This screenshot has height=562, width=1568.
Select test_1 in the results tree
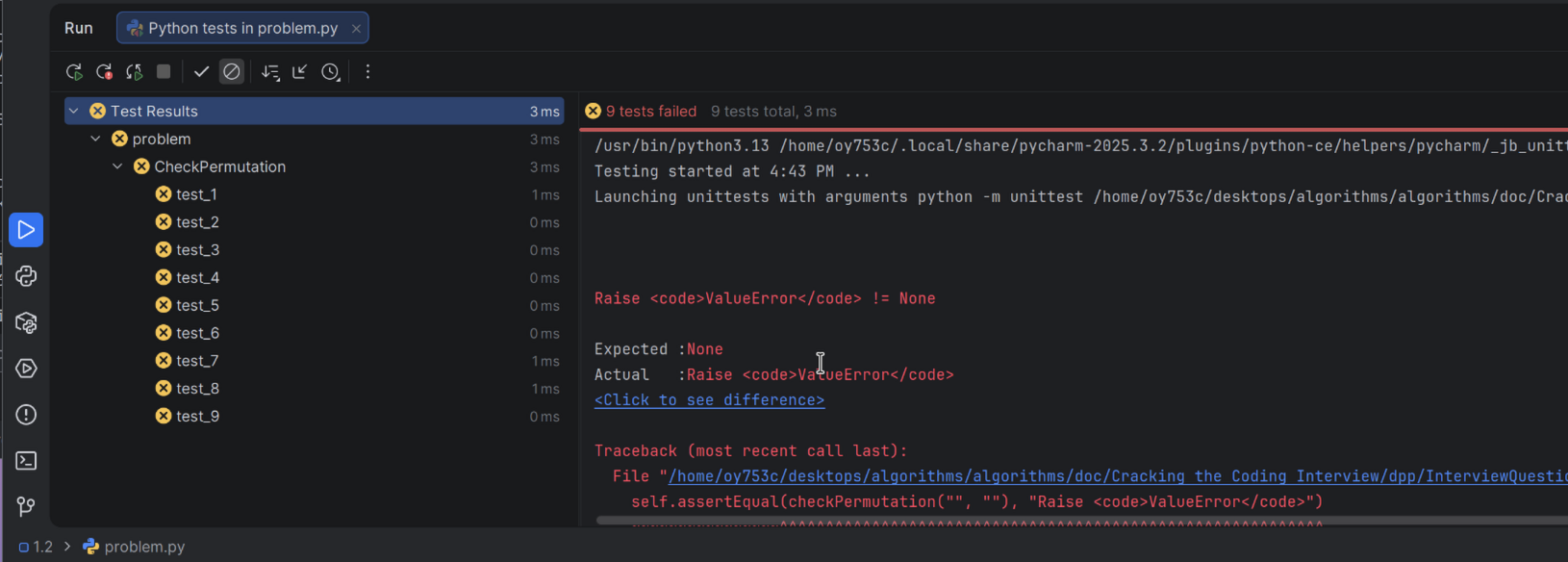coord(315,194)
